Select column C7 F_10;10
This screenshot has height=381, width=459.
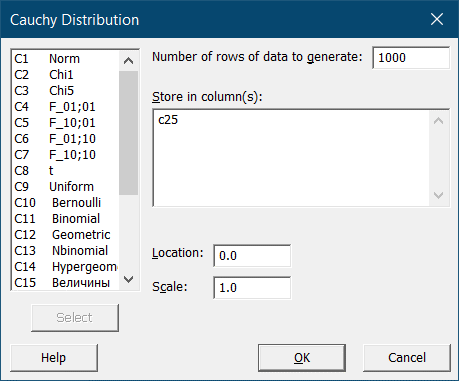65,155
